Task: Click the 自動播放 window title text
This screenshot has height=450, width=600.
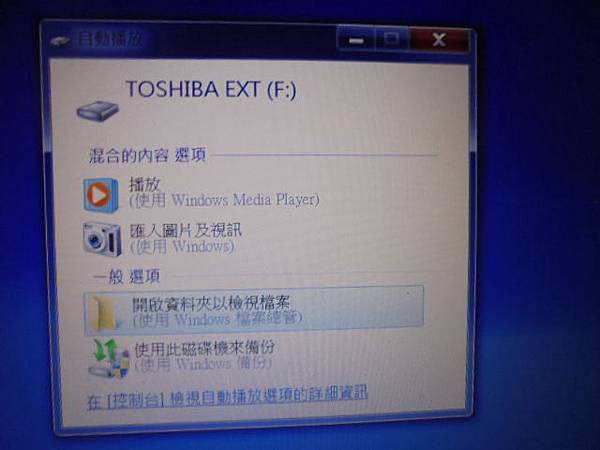Action: click(111, 39)
